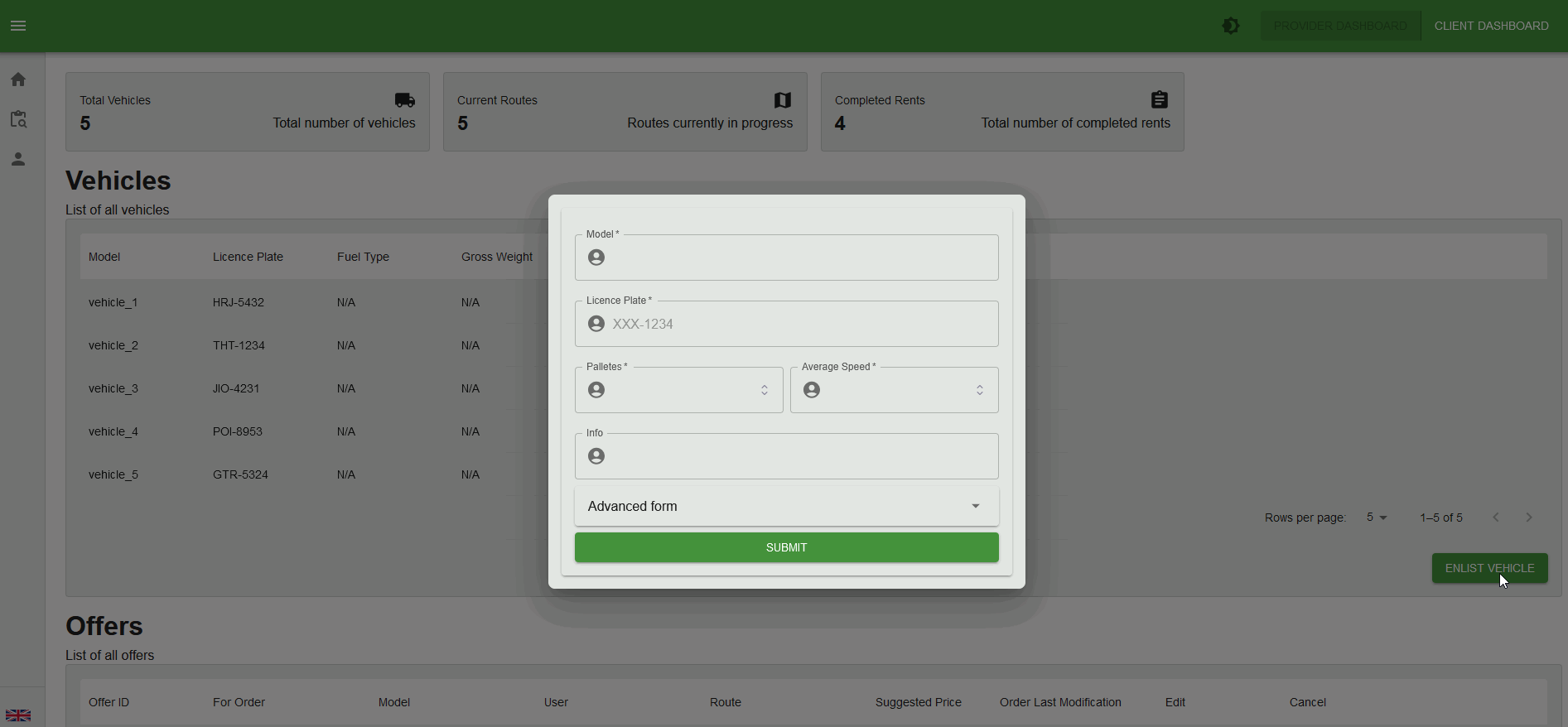Screen dimensions: 1568x727
Task: Click the clipboard icon in Completed Rents card
Action: tap(1160, 100)
